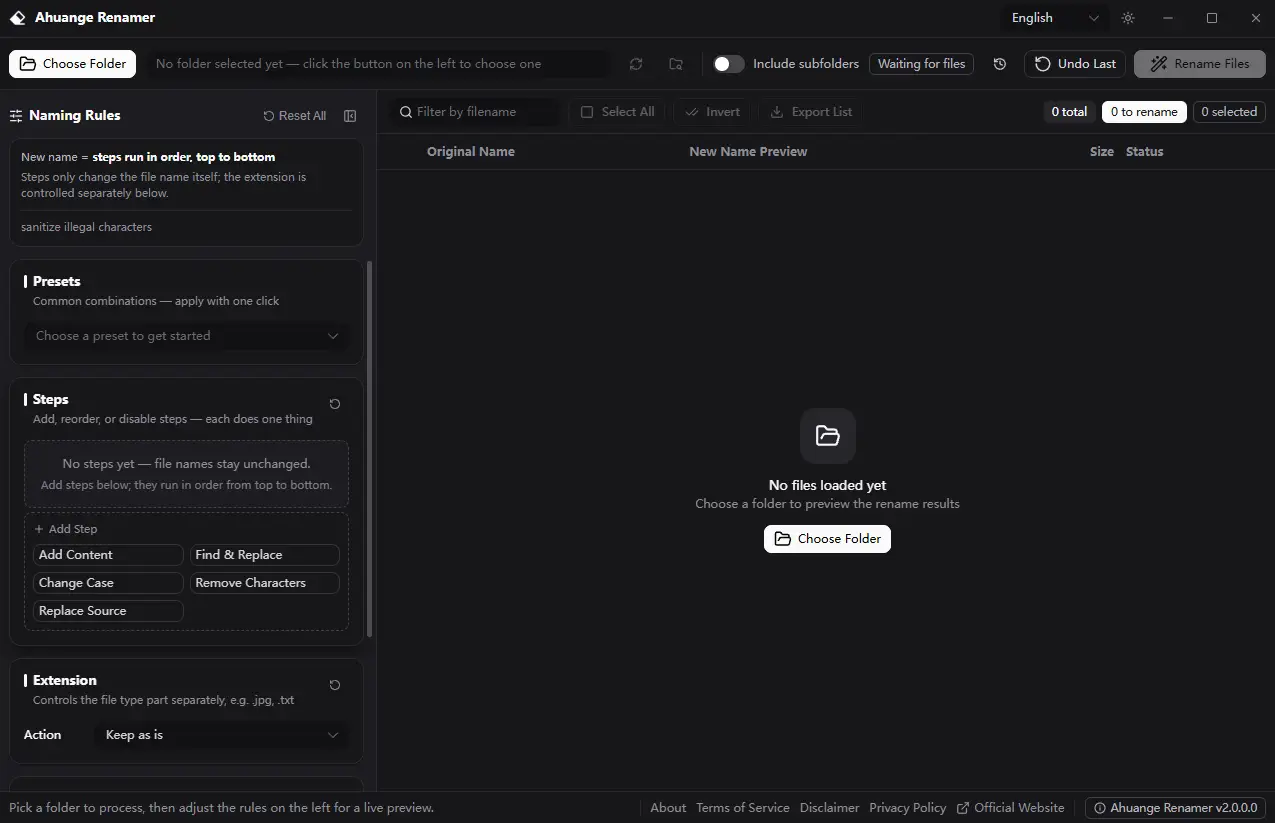Click the Filter by filename field
Screen dimensions: 1275x823
(476, 112)
